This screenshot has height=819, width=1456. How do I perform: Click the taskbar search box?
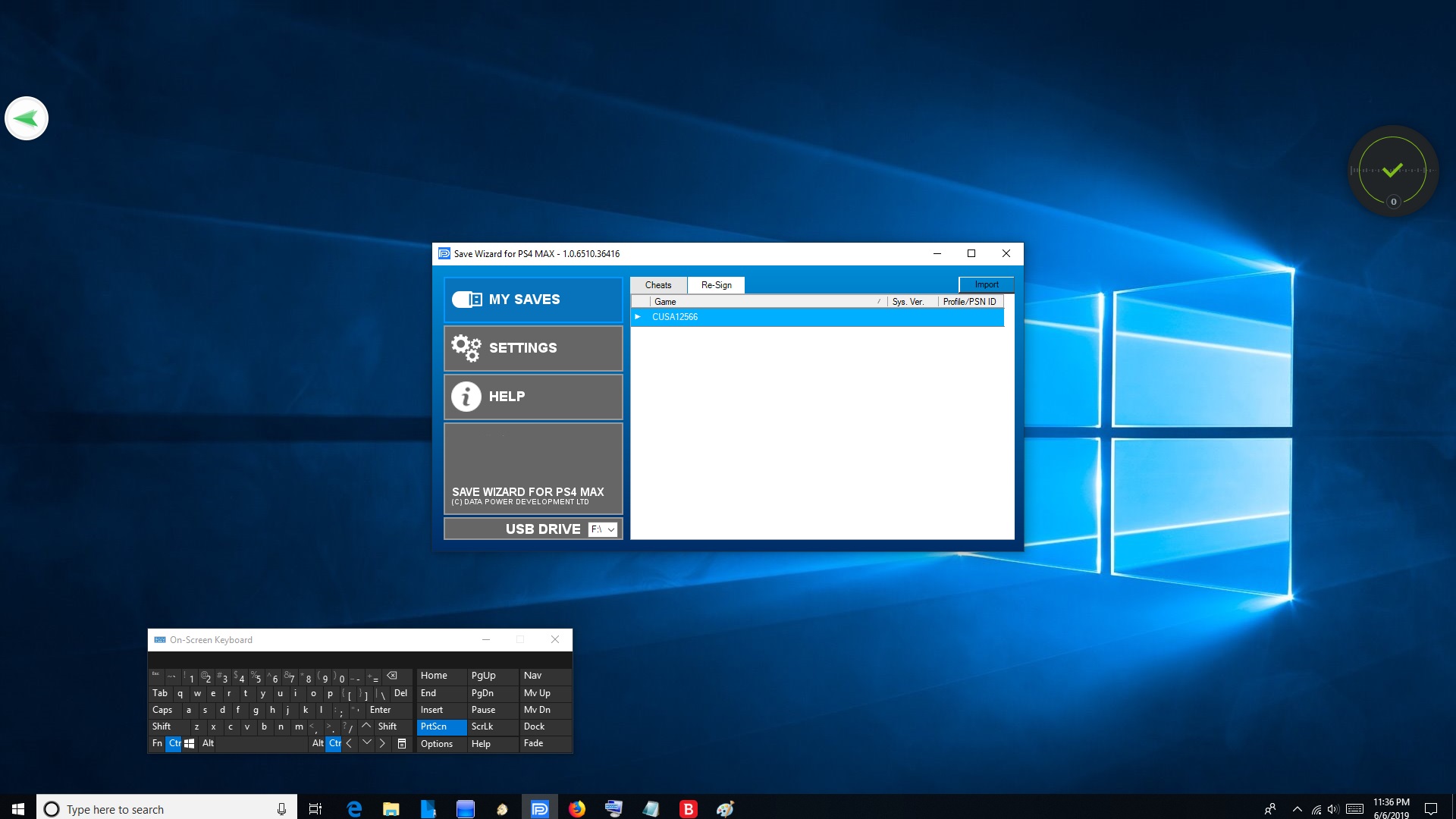coord(167,808)
